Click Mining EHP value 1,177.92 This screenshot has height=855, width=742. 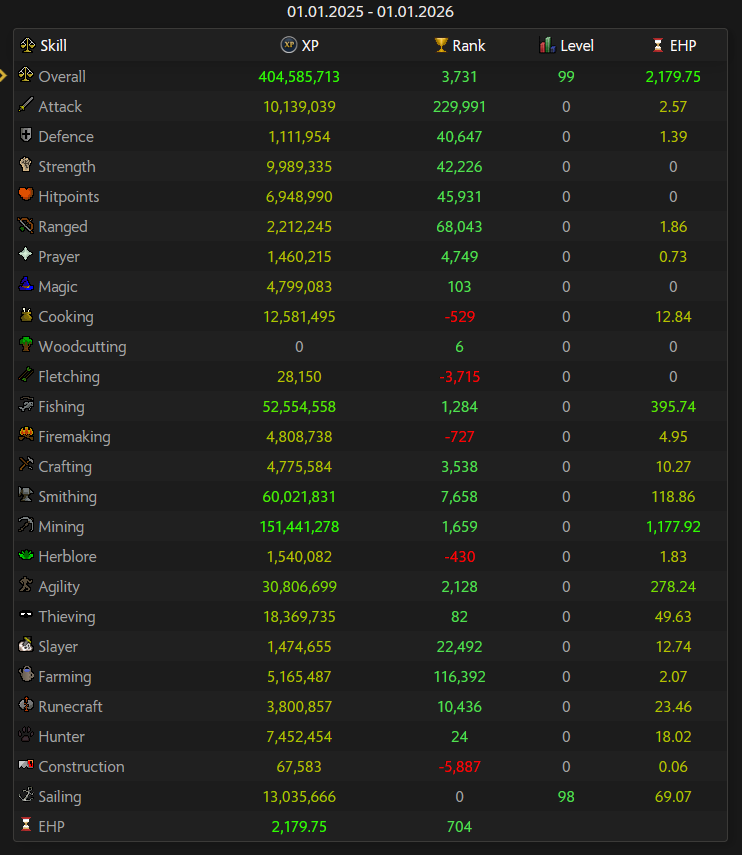673,527
